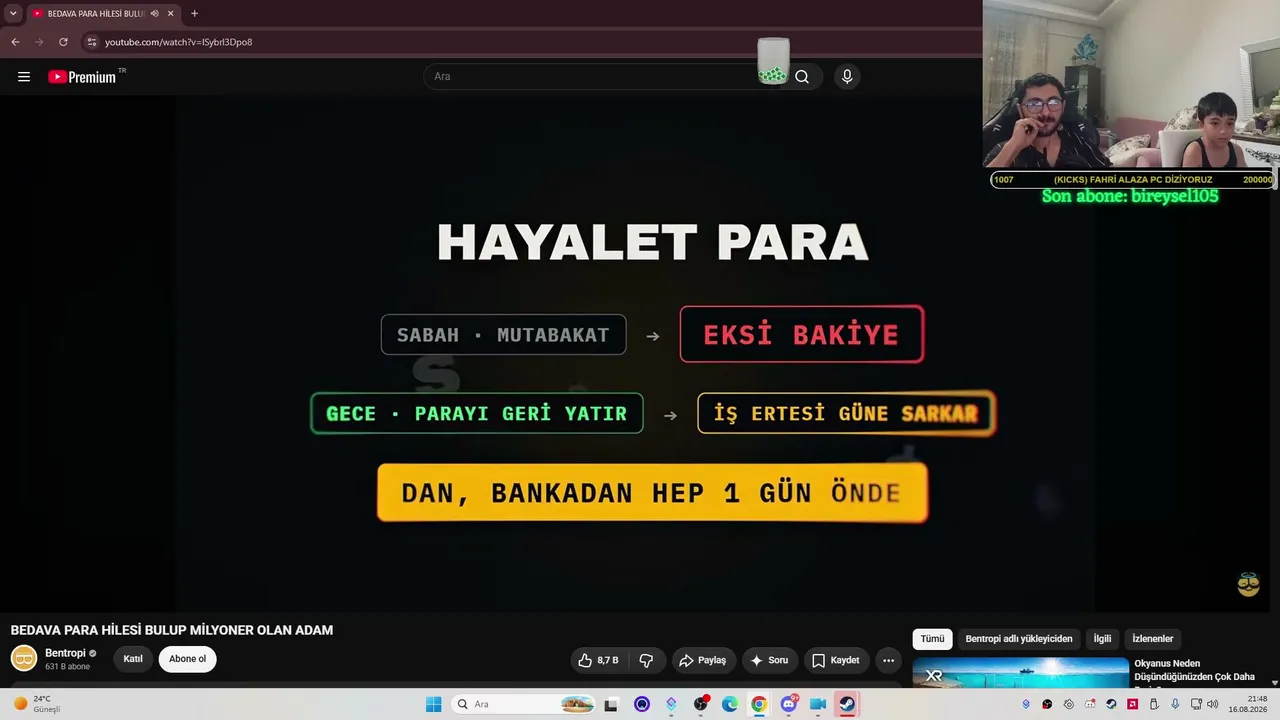Click the Katıl button

[133, 659]
